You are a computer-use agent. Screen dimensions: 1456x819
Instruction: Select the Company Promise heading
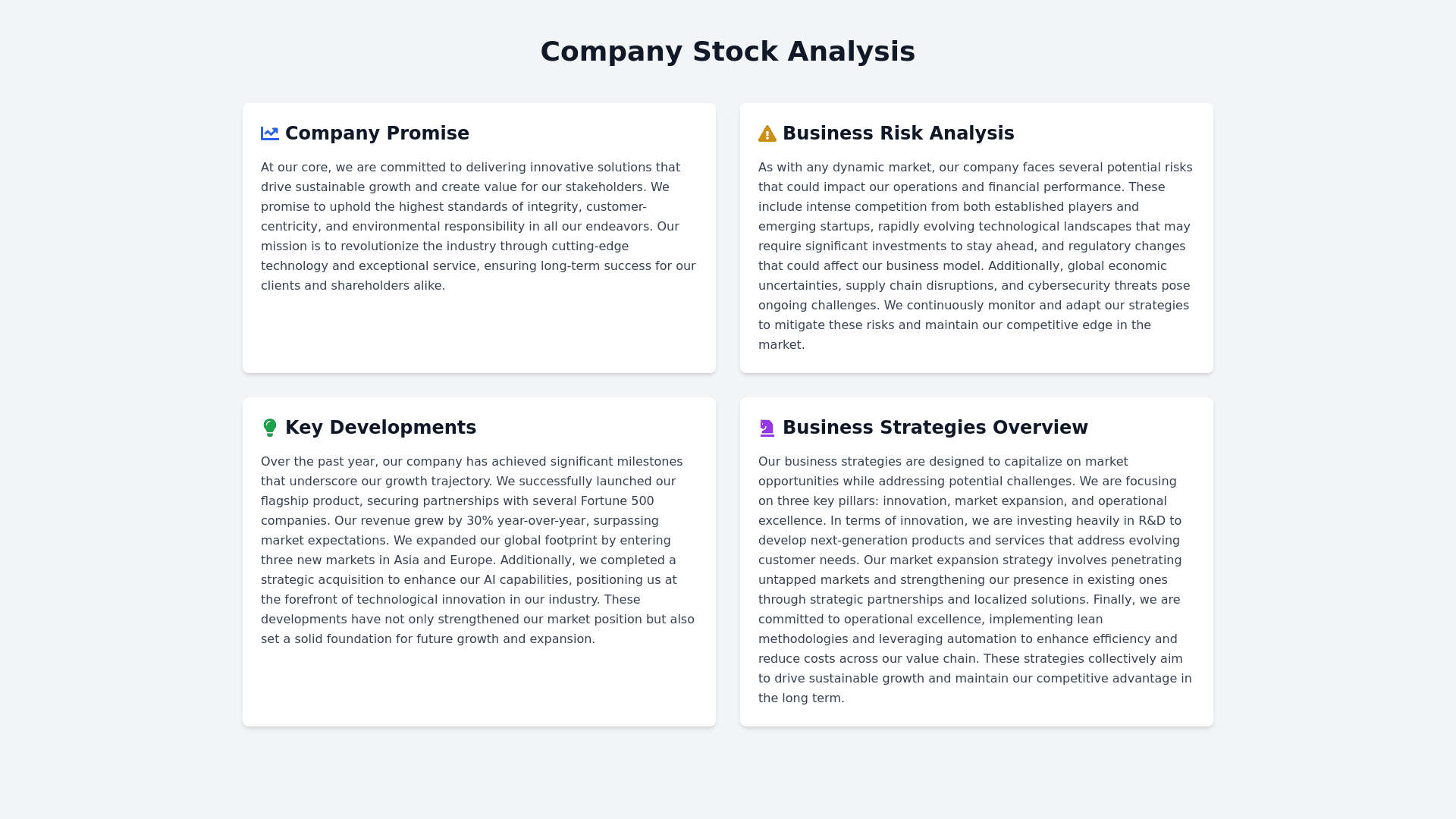click(x=377, y=133)
